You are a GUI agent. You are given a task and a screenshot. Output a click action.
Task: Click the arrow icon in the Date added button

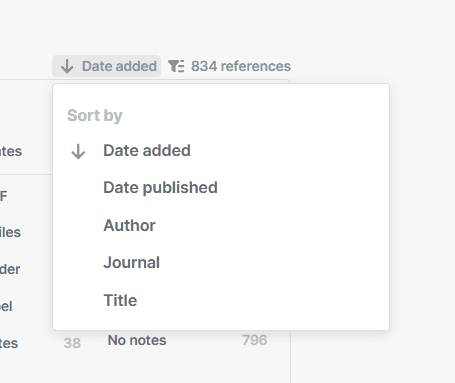coord(67,66)
